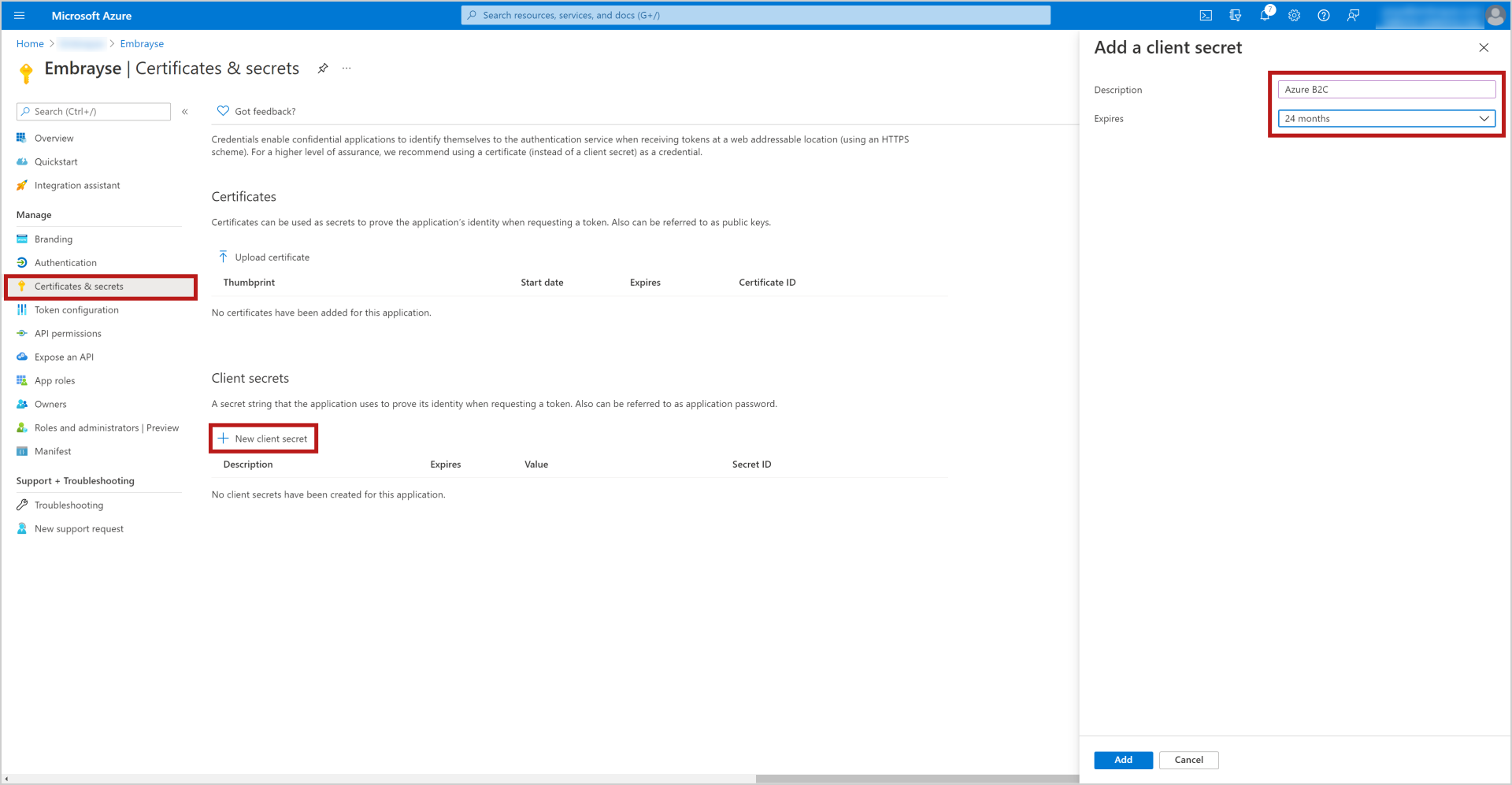Click the plus icon of New client secret
The height and width of the screenshot is (785, 1512).
[223, 439]
